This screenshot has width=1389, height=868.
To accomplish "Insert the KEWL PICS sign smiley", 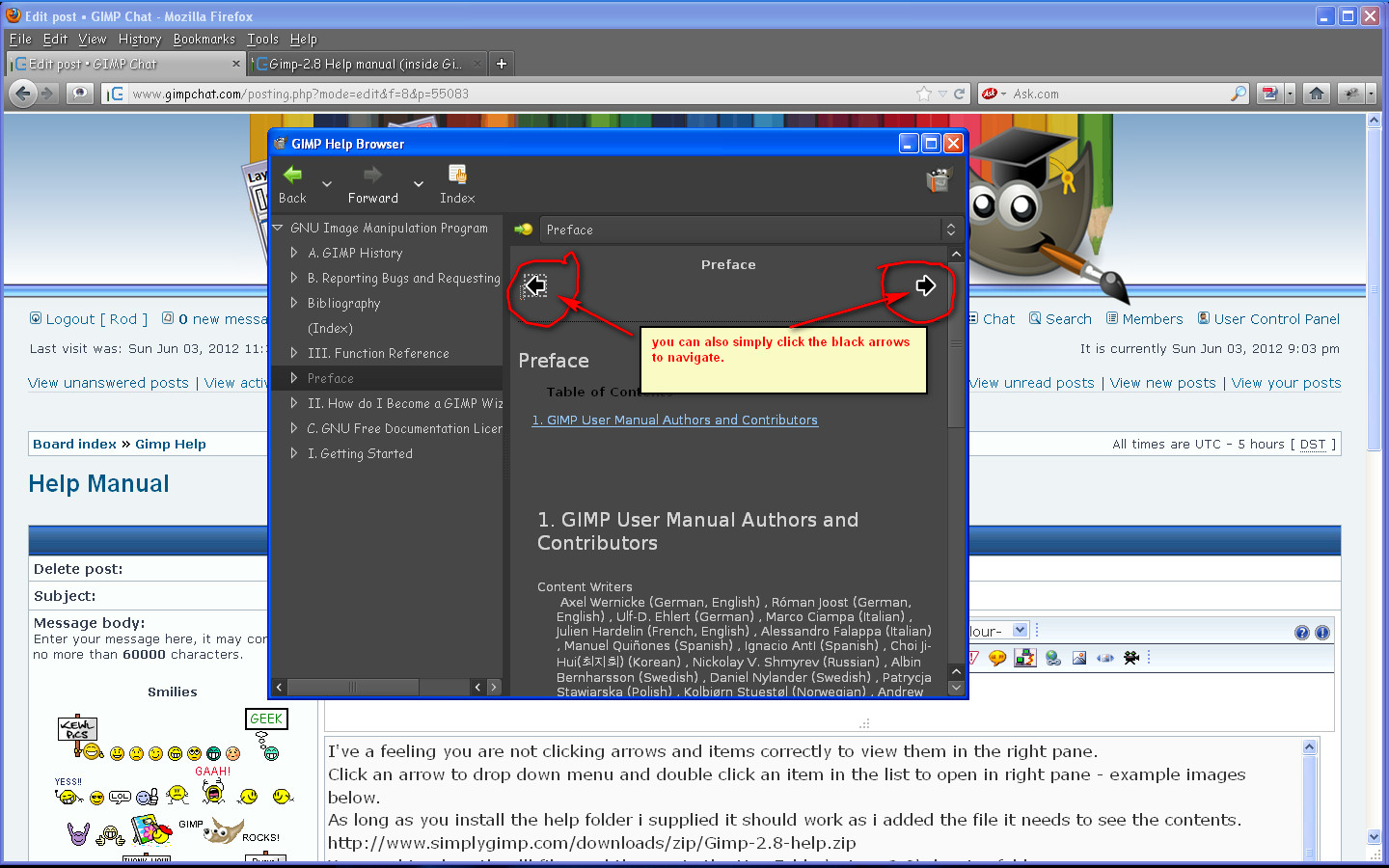I will click(79, 738).
